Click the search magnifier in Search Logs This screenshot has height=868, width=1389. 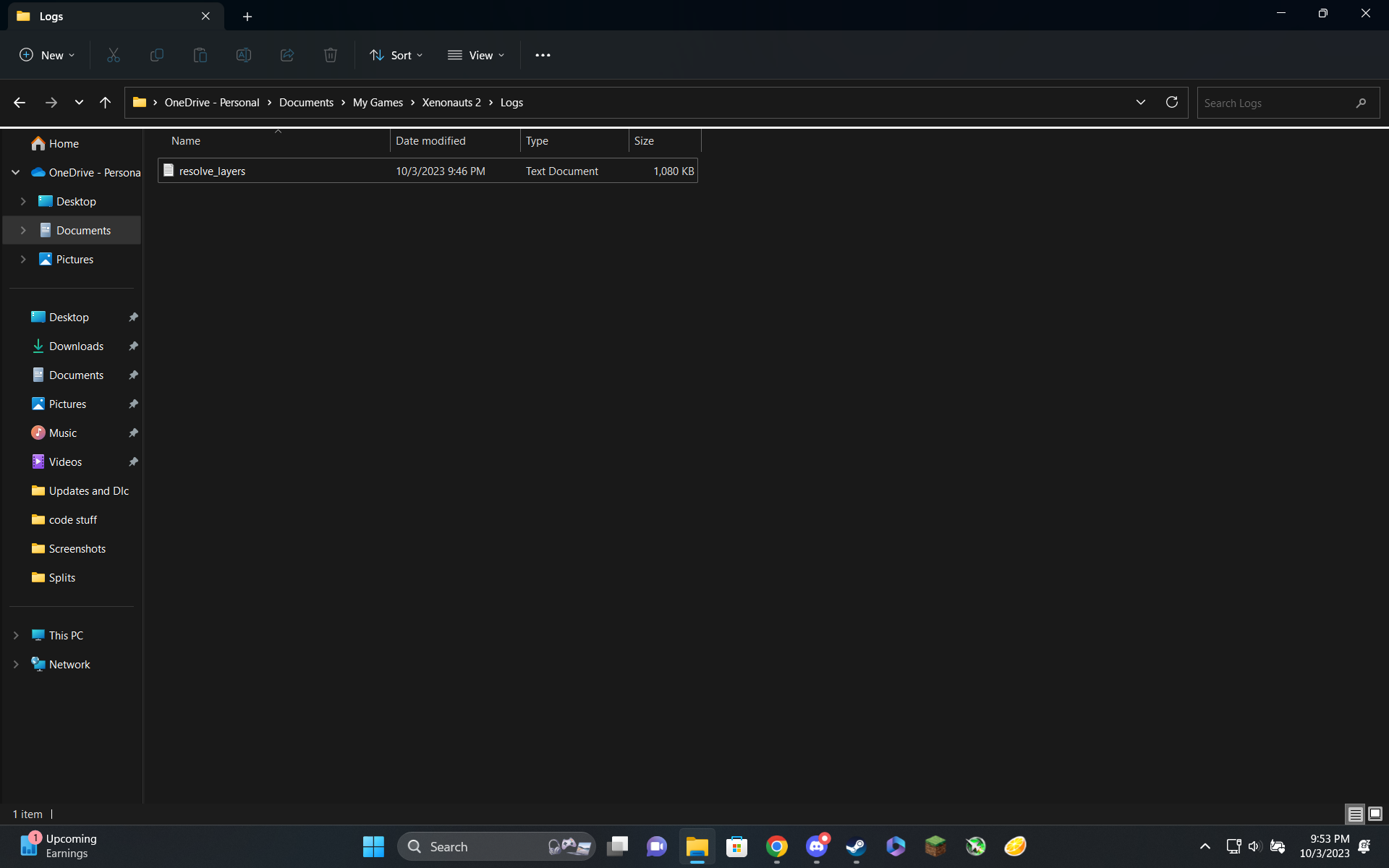pos(1362,103)
